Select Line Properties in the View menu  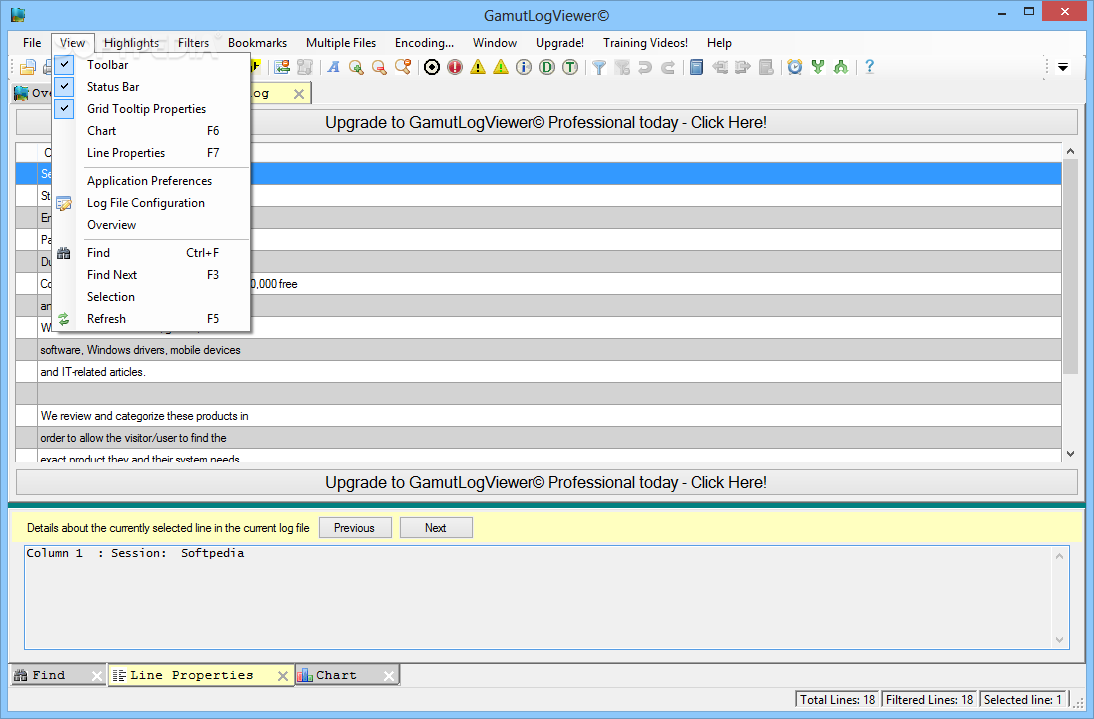pyautogui.click(x=151, y=153)
